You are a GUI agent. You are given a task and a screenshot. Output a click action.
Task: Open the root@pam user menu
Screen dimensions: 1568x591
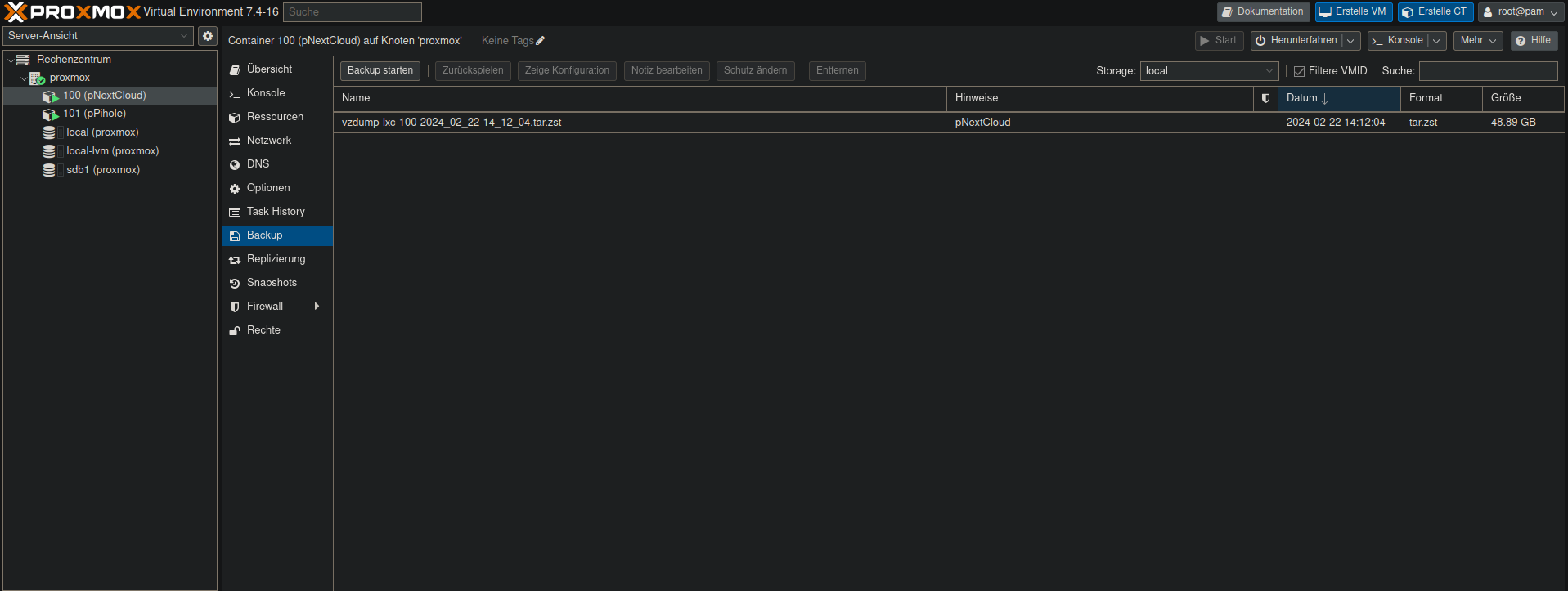point(1521,12)
